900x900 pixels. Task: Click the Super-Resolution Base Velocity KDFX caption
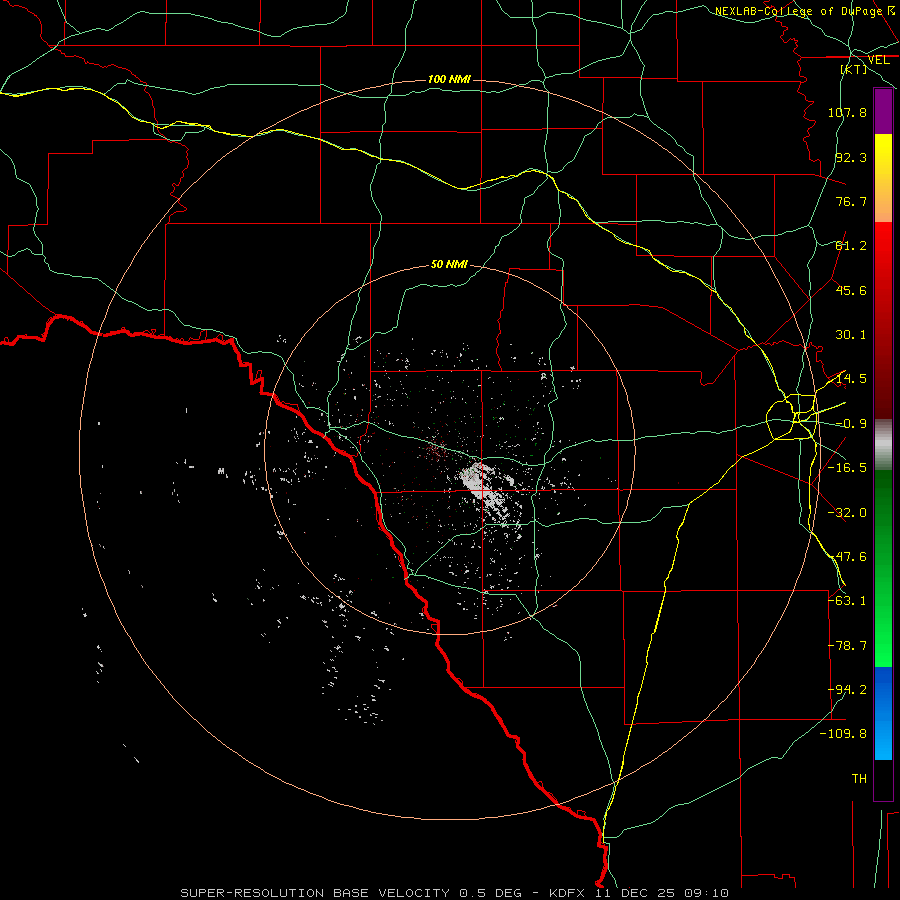click(454, 893)
